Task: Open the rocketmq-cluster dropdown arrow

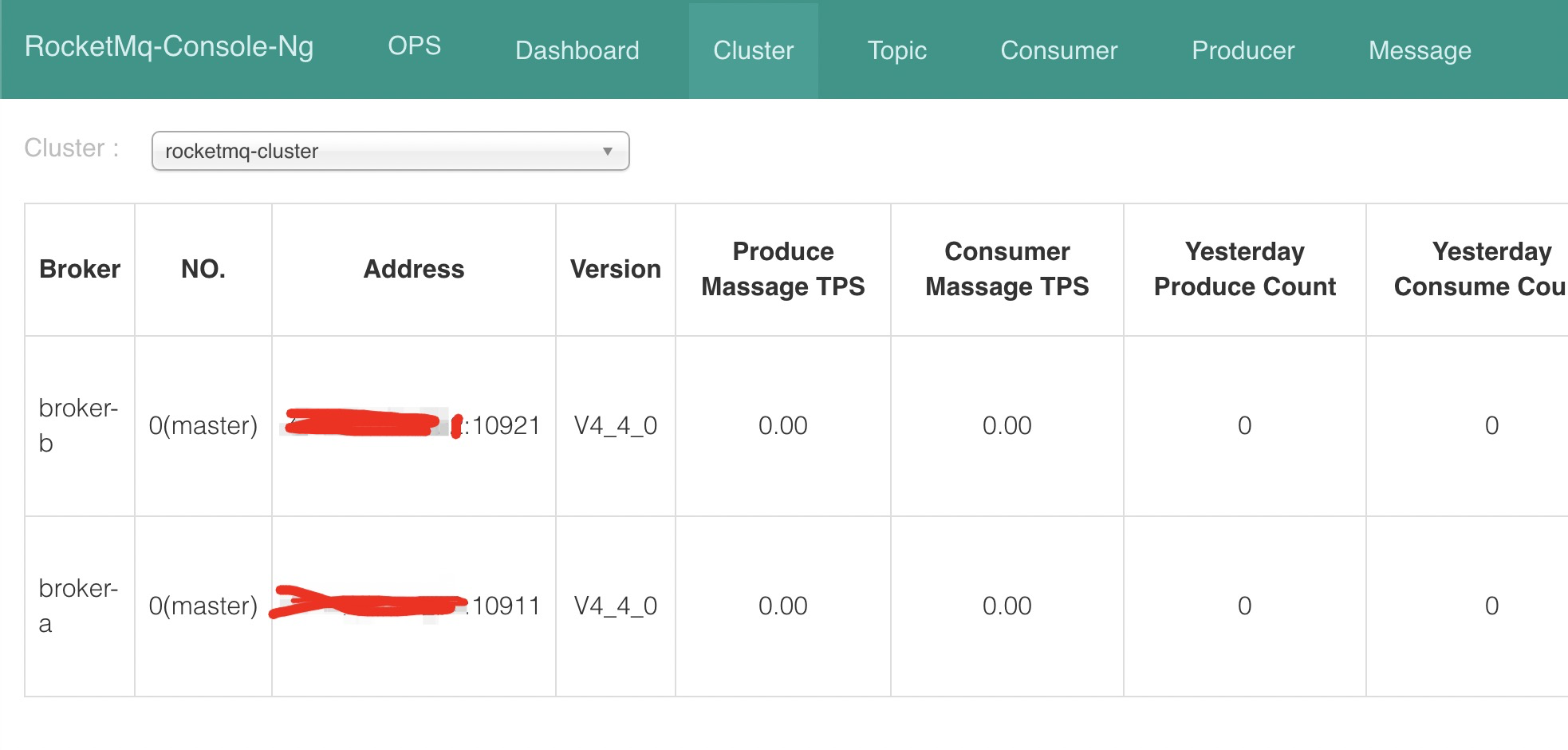Action: pos(607,152)
